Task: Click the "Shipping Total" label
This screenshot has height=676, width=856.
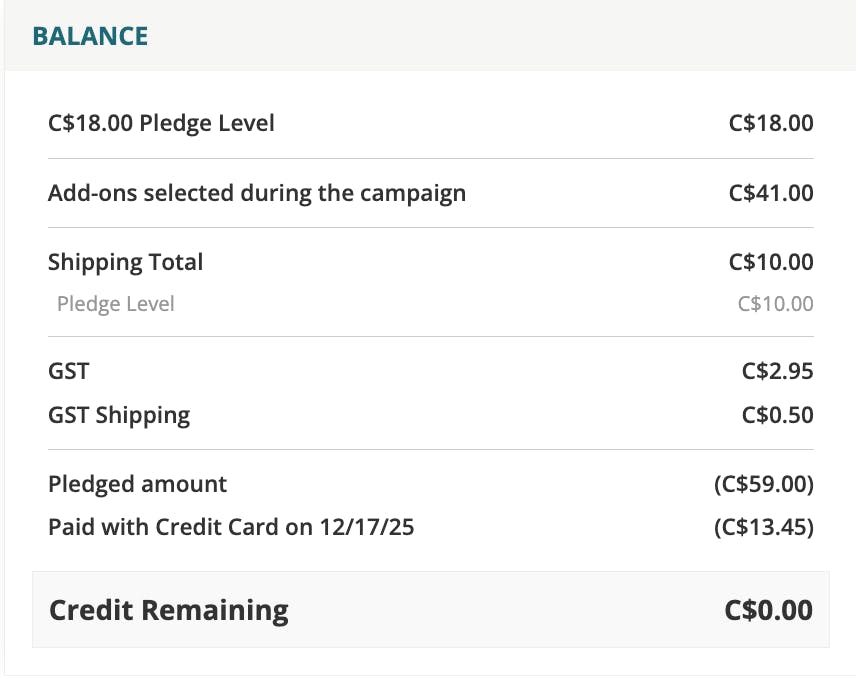Action: [x=125, y=262]
